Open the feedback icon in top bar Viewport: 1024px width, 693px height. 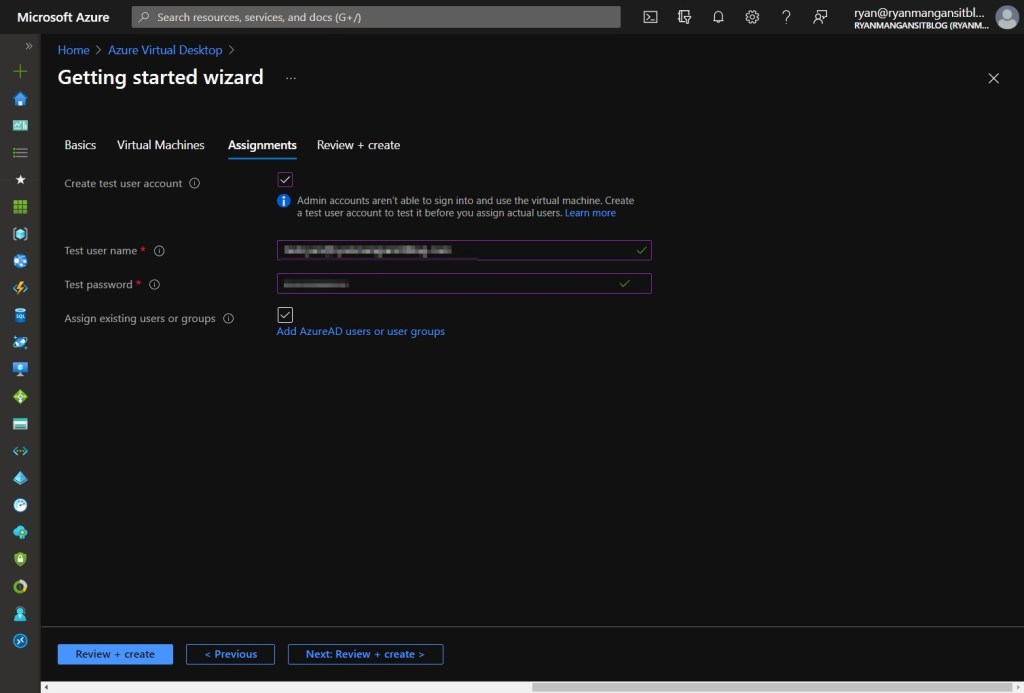coord(820,17)
